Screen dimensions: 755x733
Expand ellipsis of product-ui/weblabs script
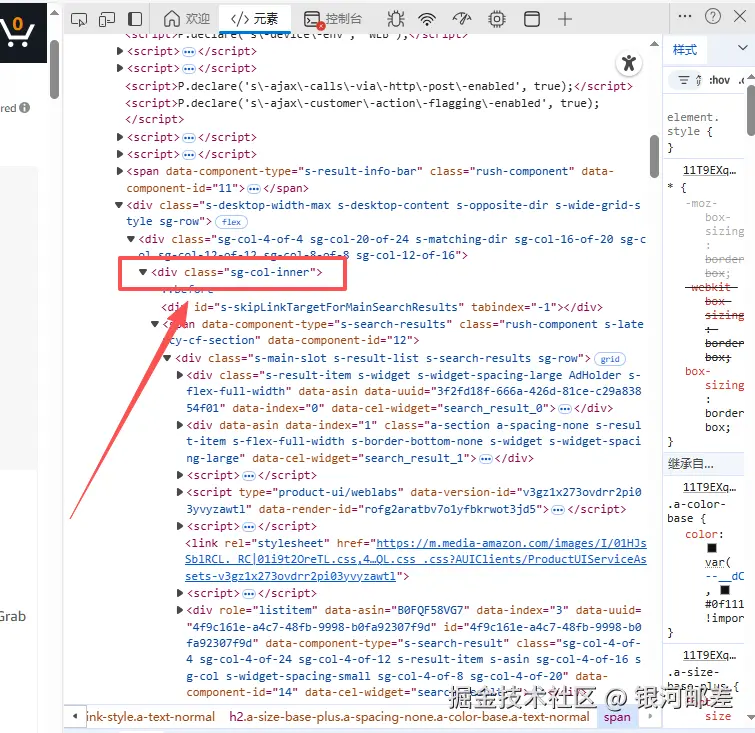click(558, 510)
